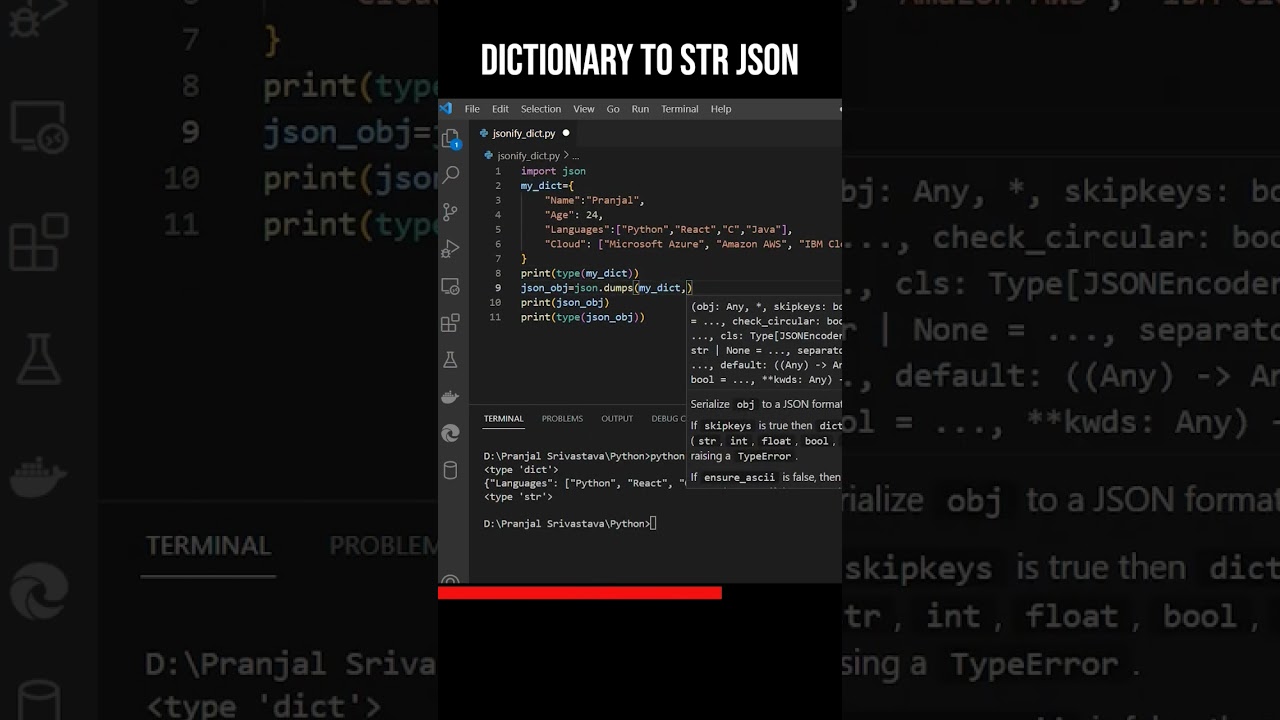Click the terminal python command line

tap(585, 456)
